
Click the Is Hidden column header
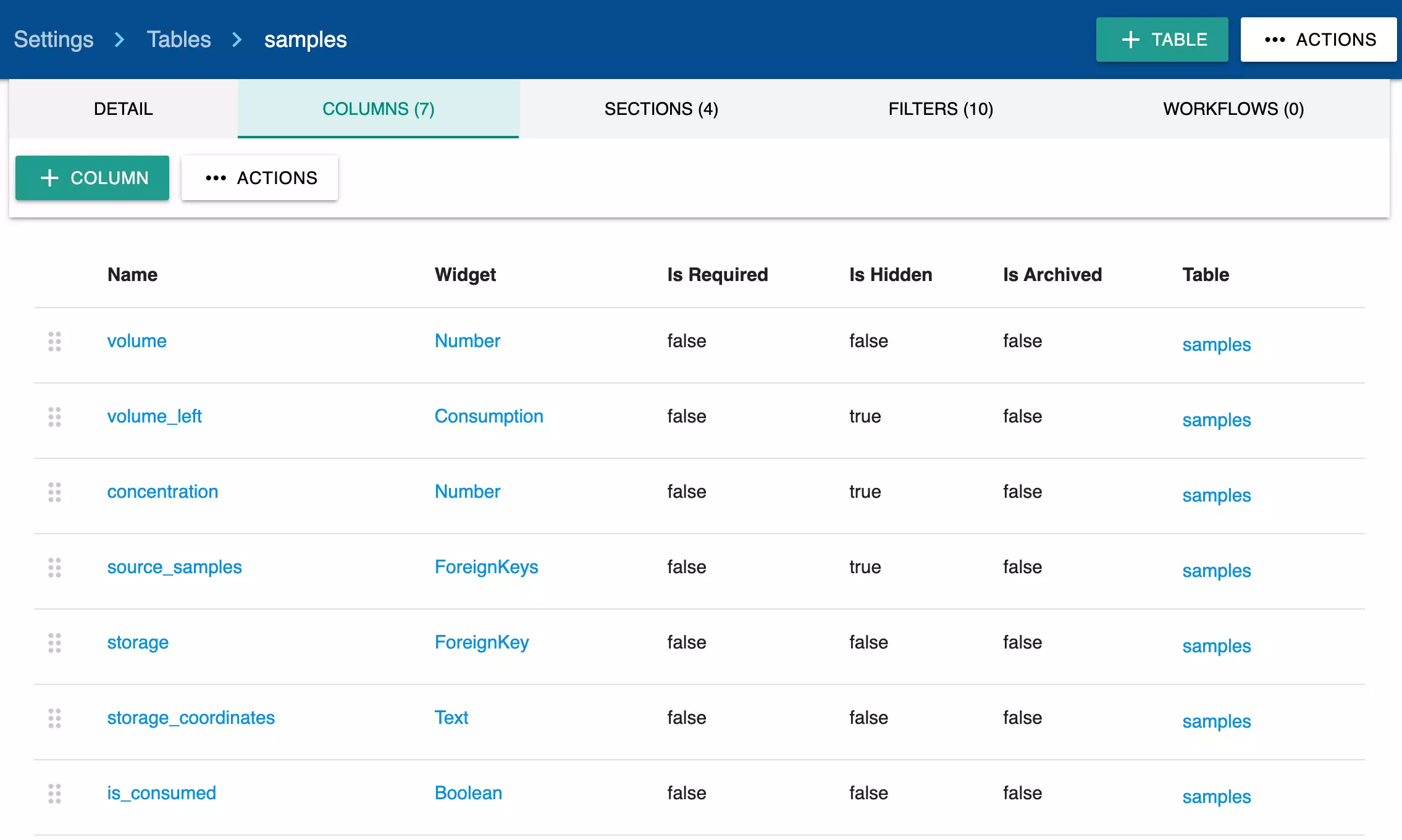[891, 275]
